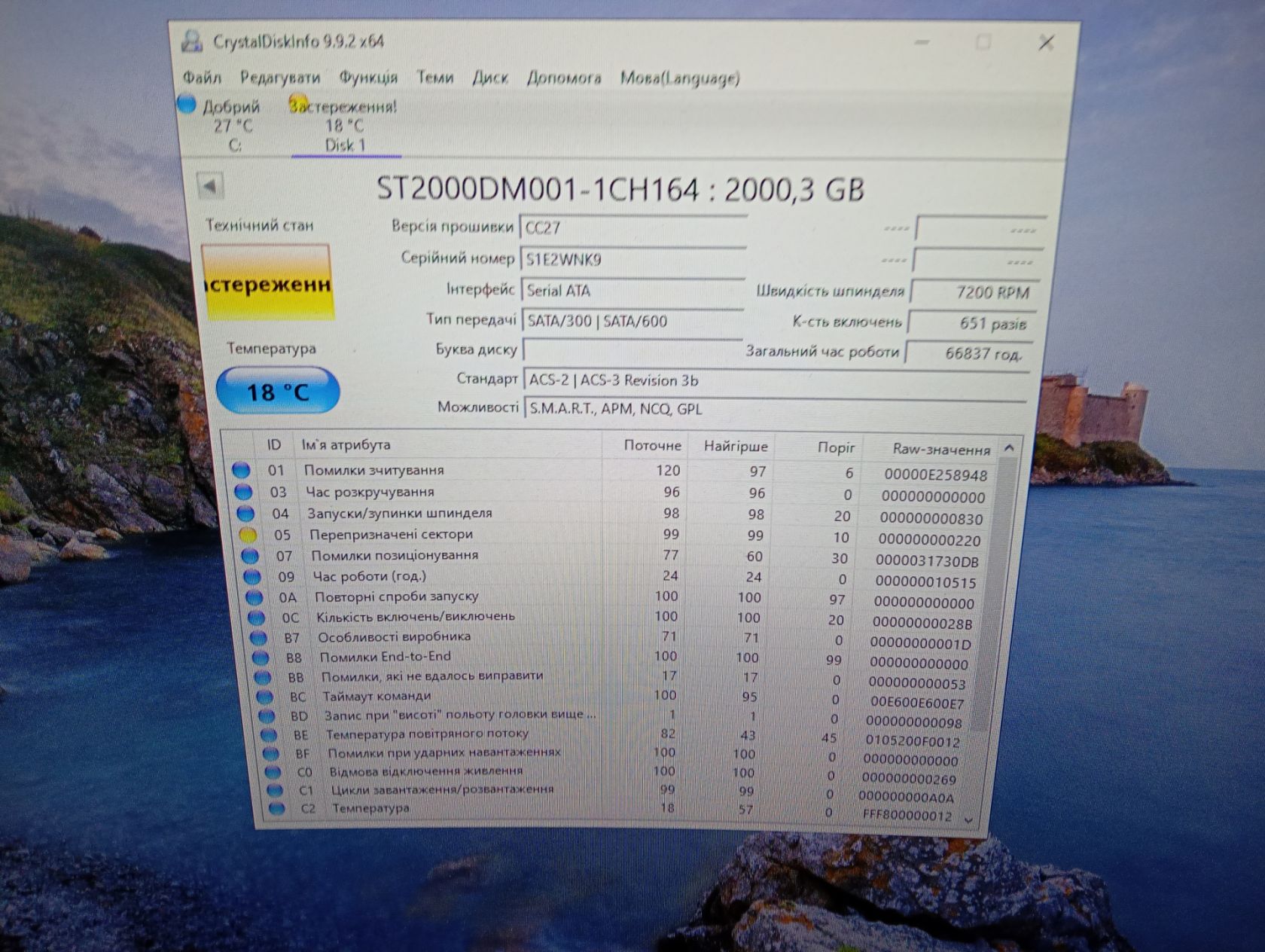This screenshot has width=1265, height=952.
Task: Click the yellow Застереження health status button
Action: click(x=267, y=283)
